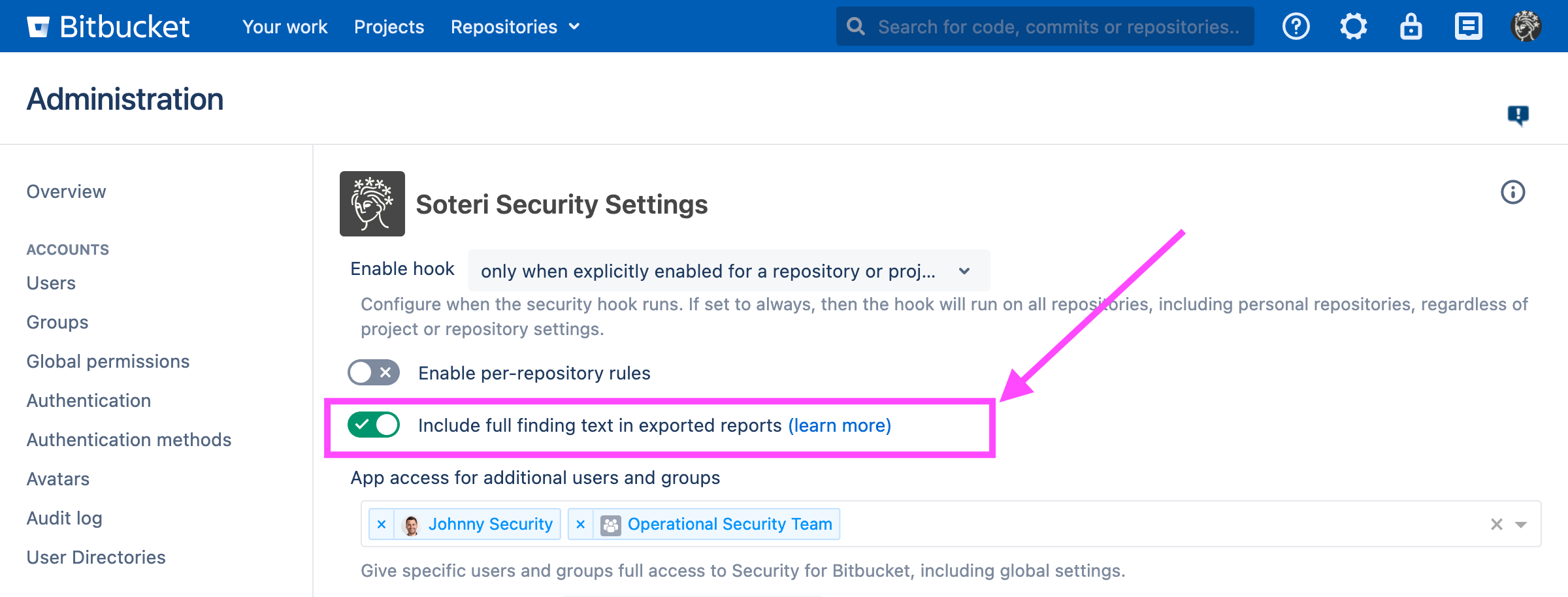Turn off full finding text toggle
This screenshot has width=1568, height=597.
[374, 425]
